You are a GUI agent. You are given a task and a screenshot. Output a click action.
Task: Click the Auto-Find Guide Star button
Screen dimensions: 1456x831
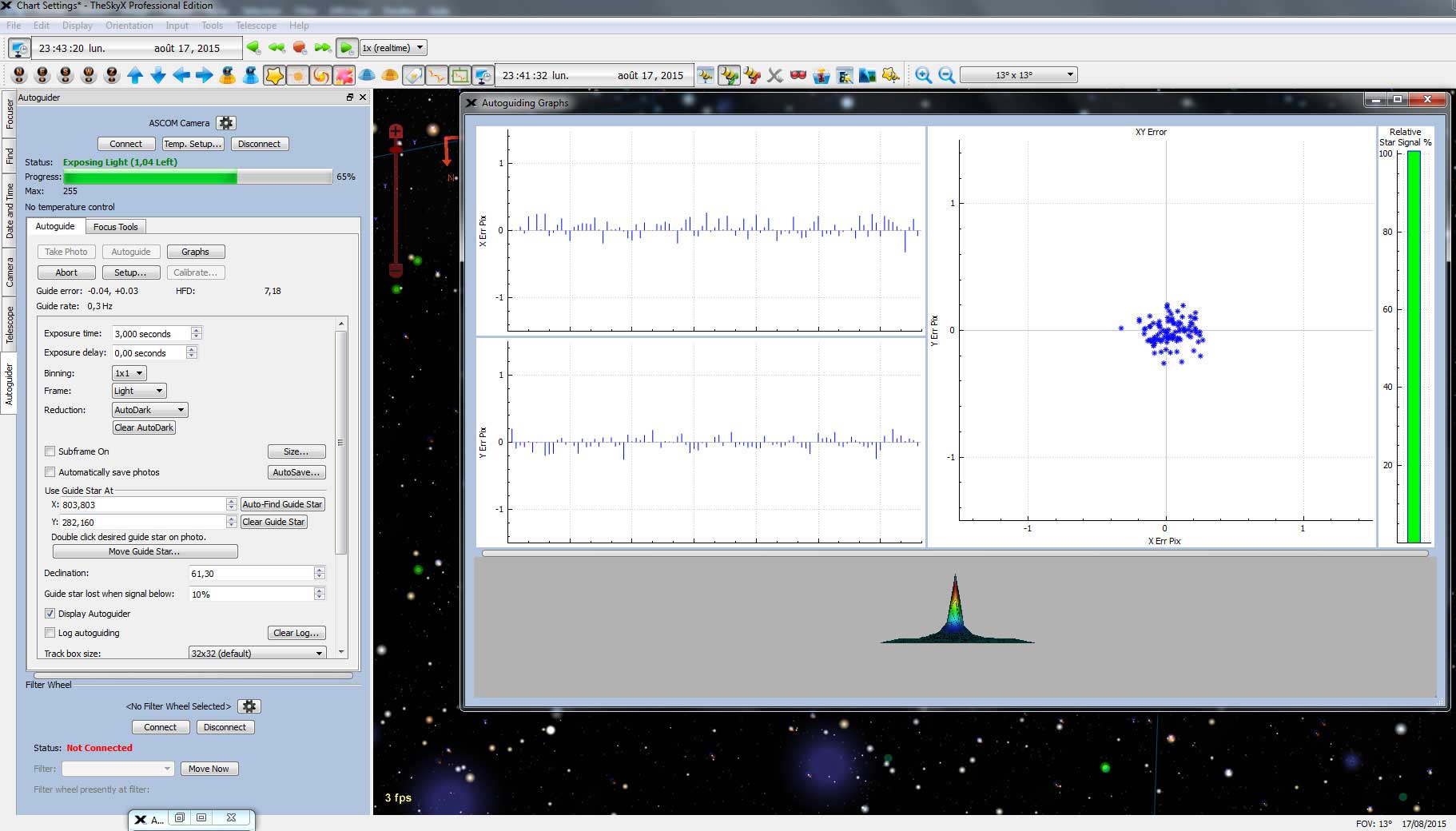point(283,503)
